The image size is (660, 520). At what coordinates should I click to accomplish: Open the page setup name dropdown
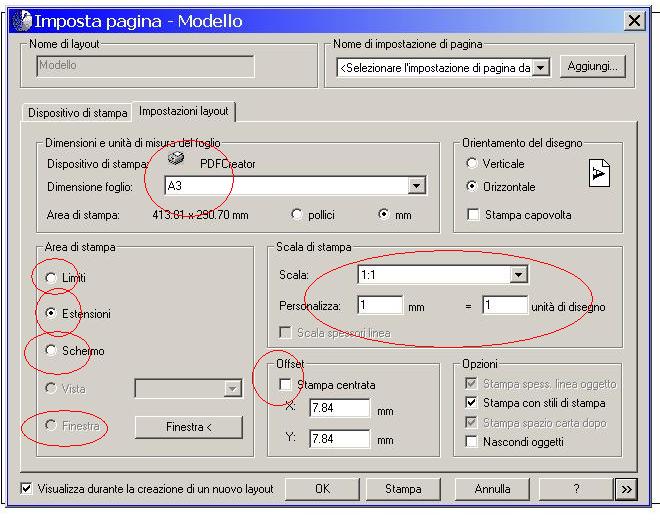[x=541, y=67]
